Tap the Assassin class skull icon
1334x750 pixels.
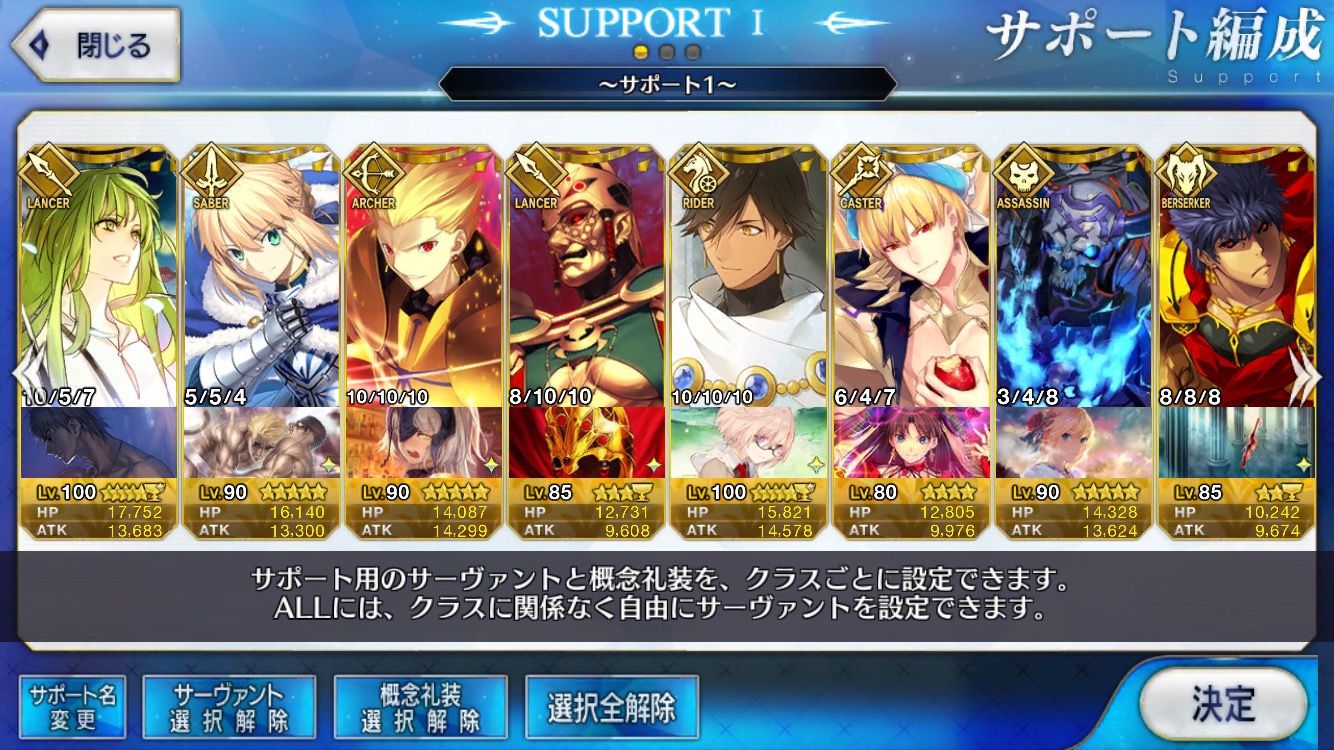coord(1023,171)
